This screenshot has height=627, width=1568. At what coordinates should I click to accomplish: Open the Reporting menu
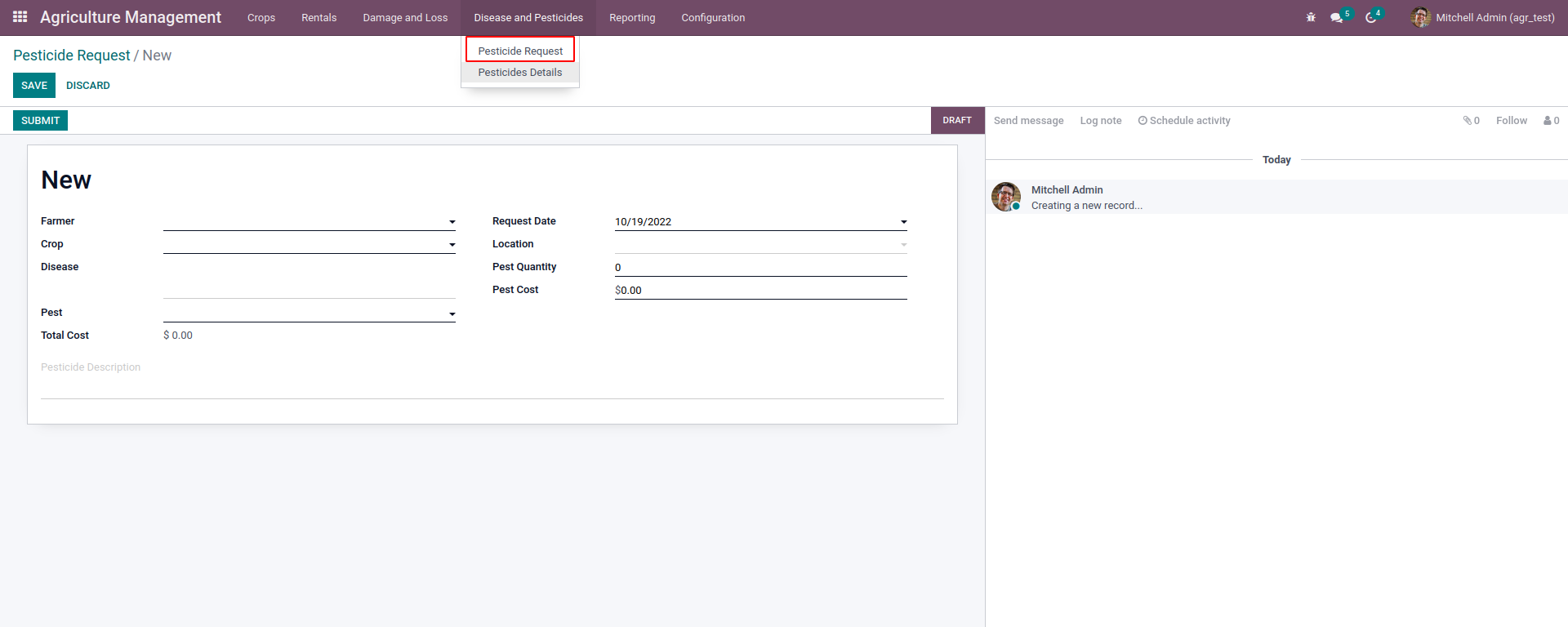pos(631,18)
